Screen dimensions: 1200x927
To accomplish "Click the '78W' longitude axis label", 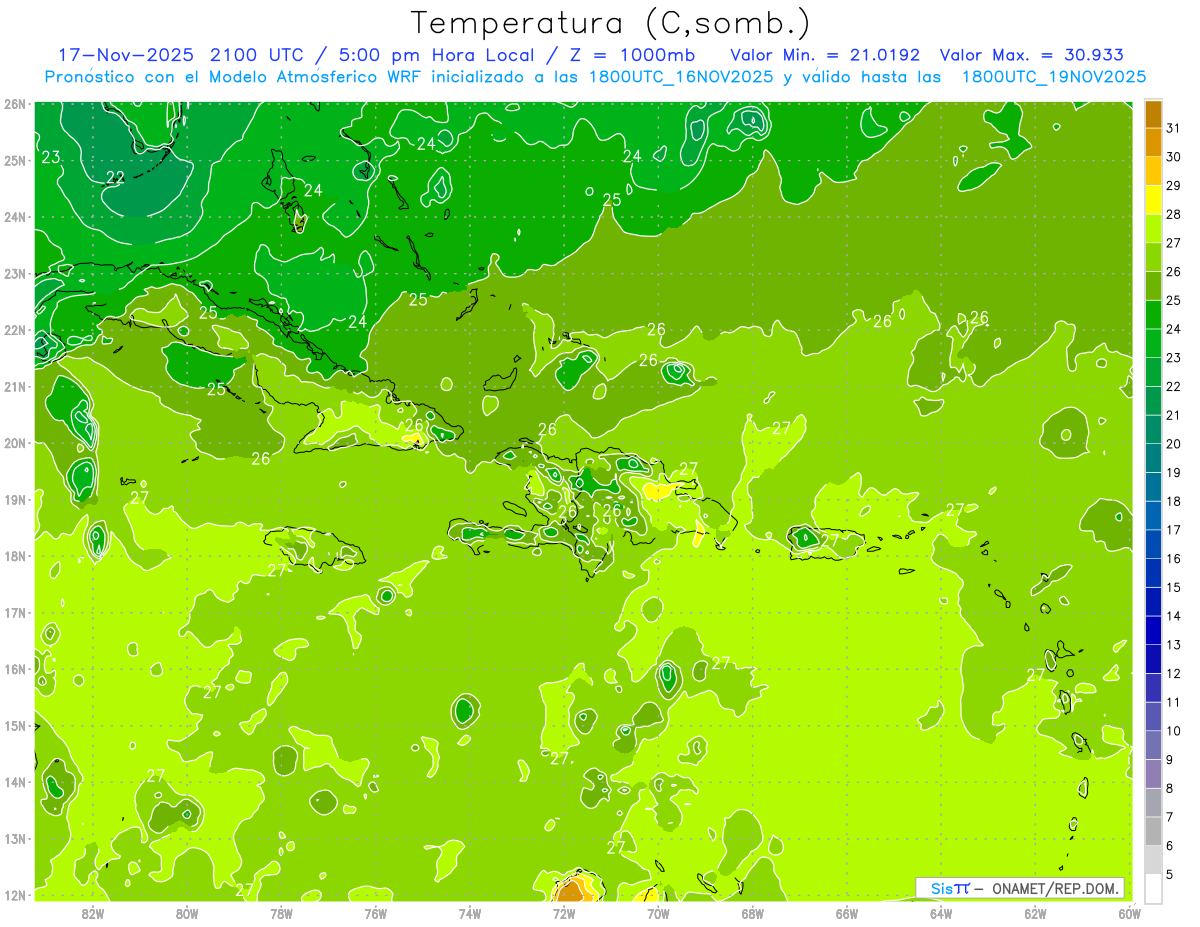I will [x=281, y=912].
